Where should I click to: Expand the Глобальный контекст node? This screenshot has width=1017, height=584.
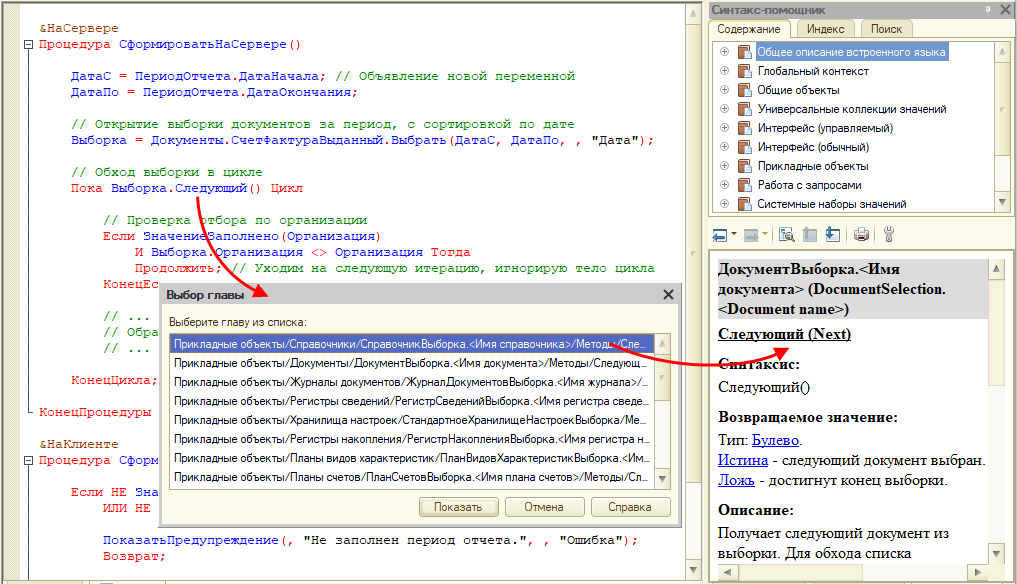(724, 71)
